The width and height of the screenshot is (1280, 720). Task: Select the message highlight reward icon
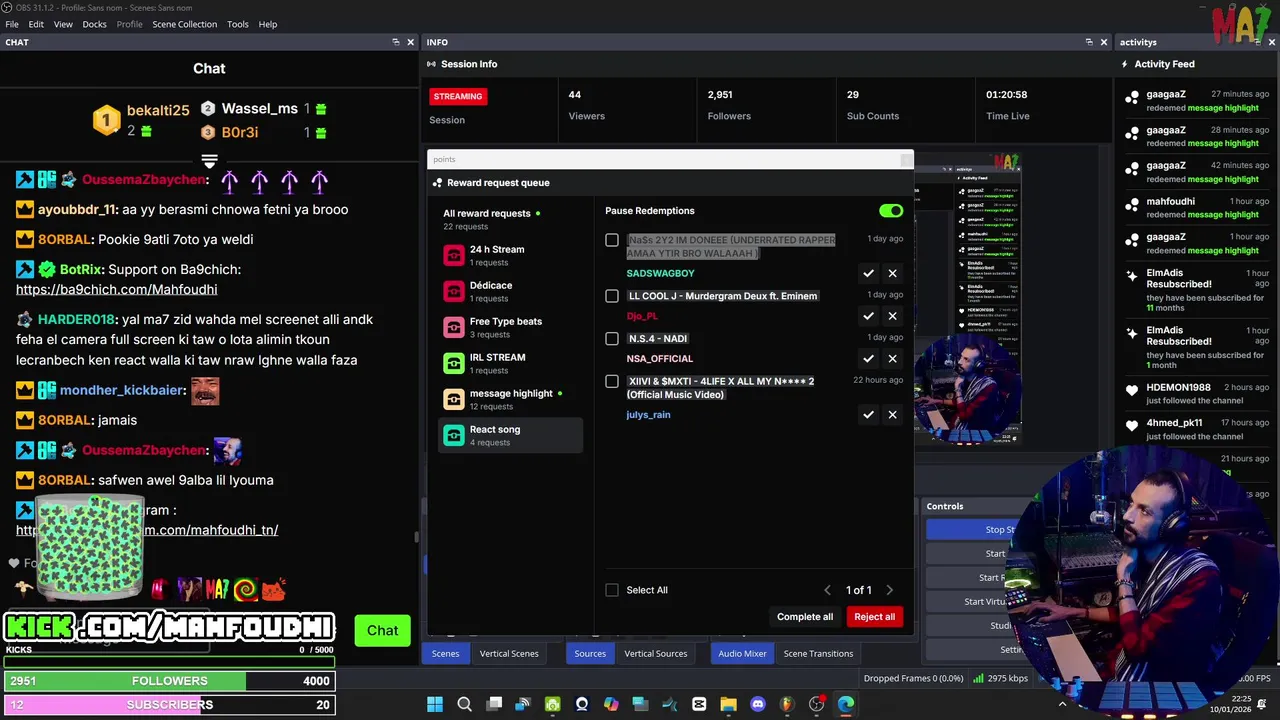pyautogui.click(x=454, y=400)
